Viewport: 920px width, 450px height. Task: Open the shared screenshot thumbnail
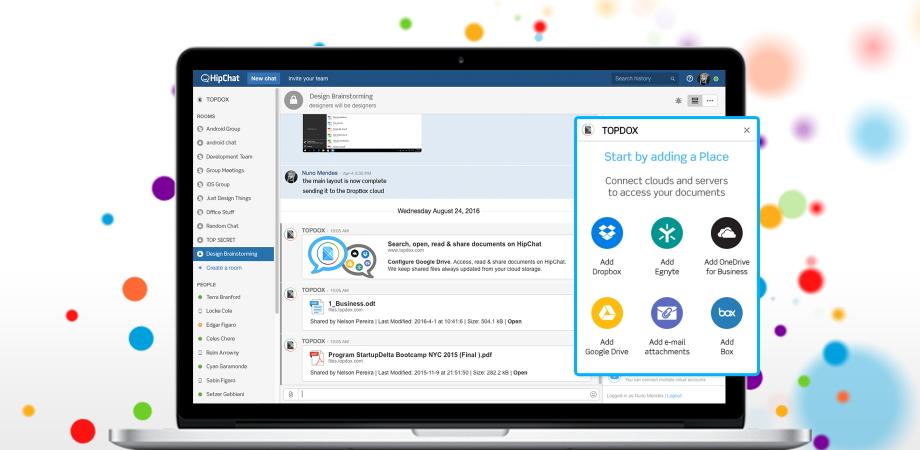[x=362, y=133]
